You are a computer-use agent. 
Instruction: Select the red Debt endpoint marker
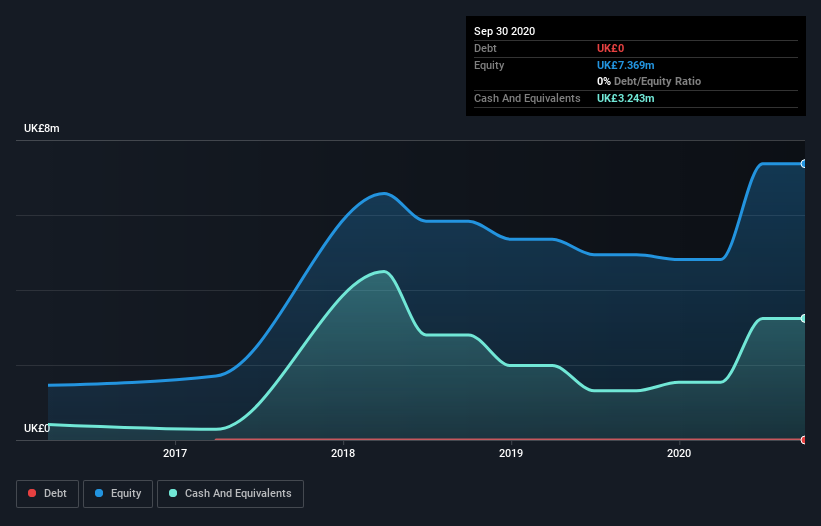(804, 440)
